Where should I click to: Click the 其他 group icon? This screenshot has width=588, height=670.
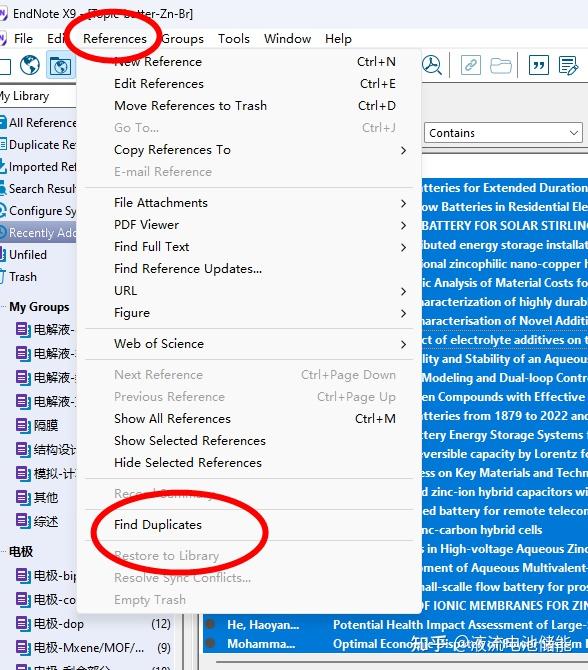[x=23, y=497]
